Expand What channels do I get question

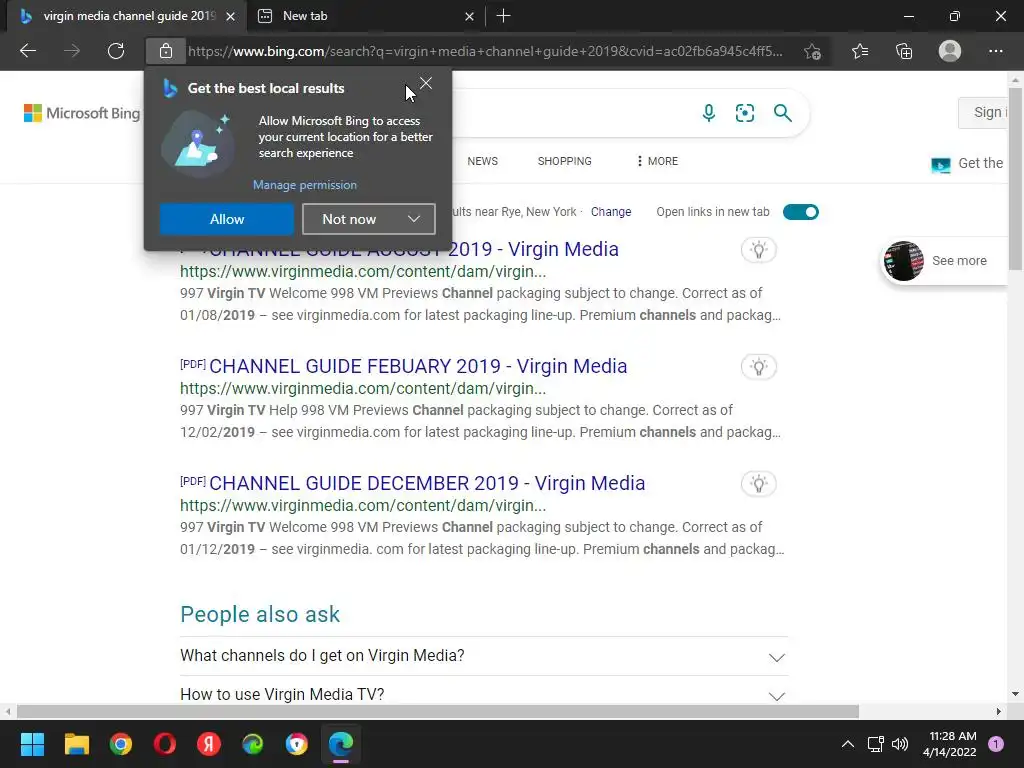(484, 656)
